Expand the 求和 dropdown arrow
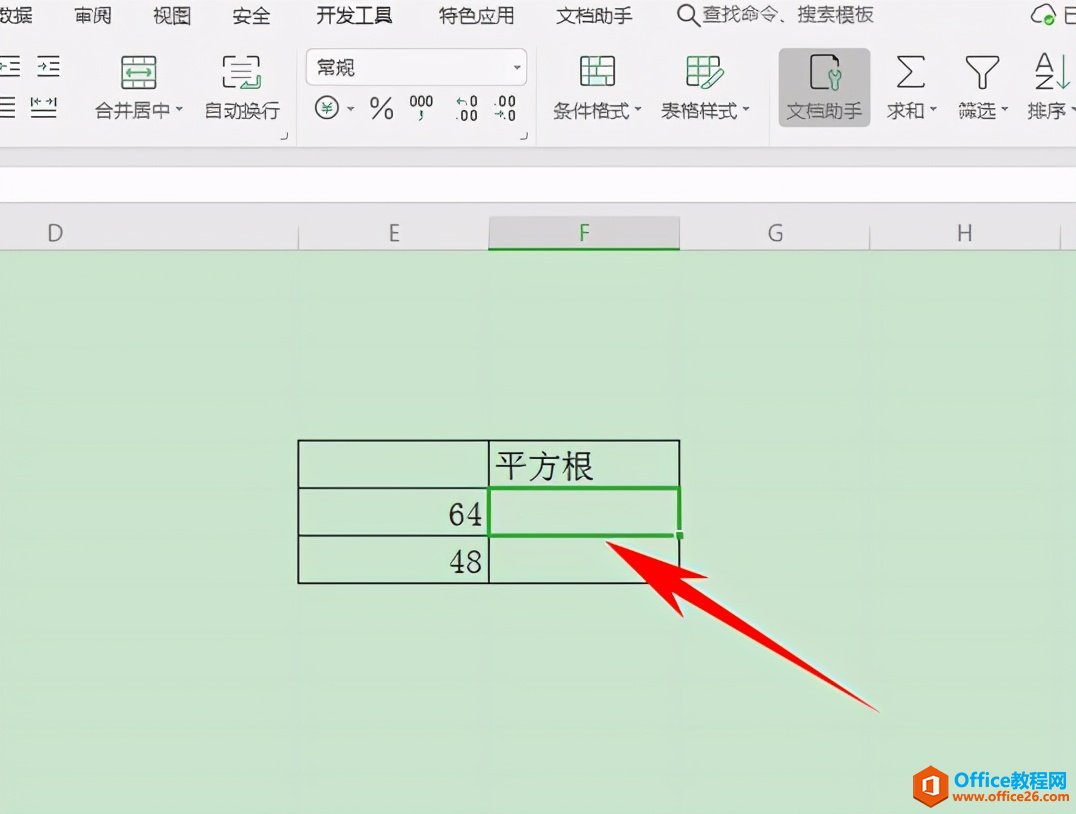 pos(933,110)
